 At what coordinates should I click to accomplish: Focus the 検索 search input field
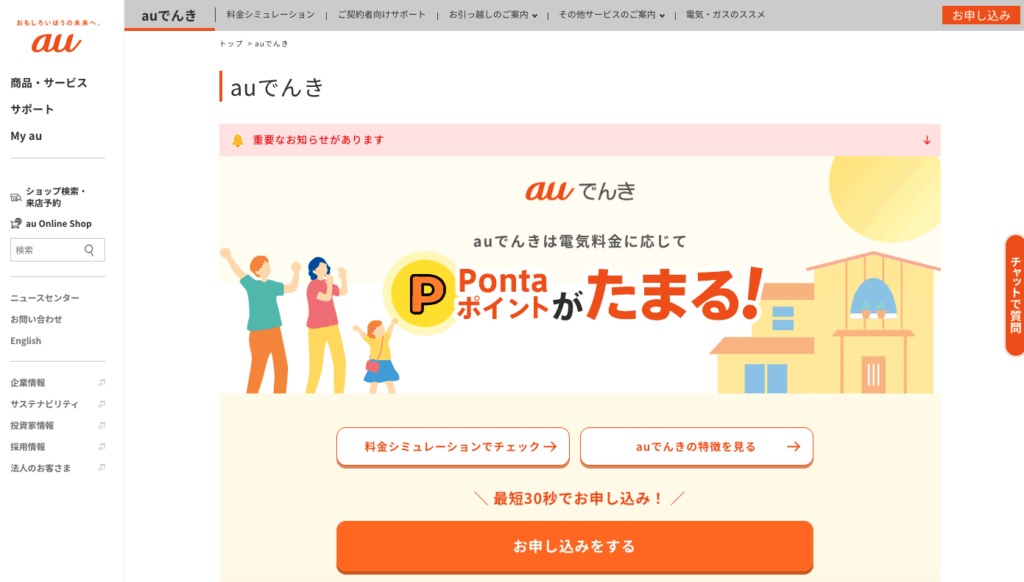[47, 250]
